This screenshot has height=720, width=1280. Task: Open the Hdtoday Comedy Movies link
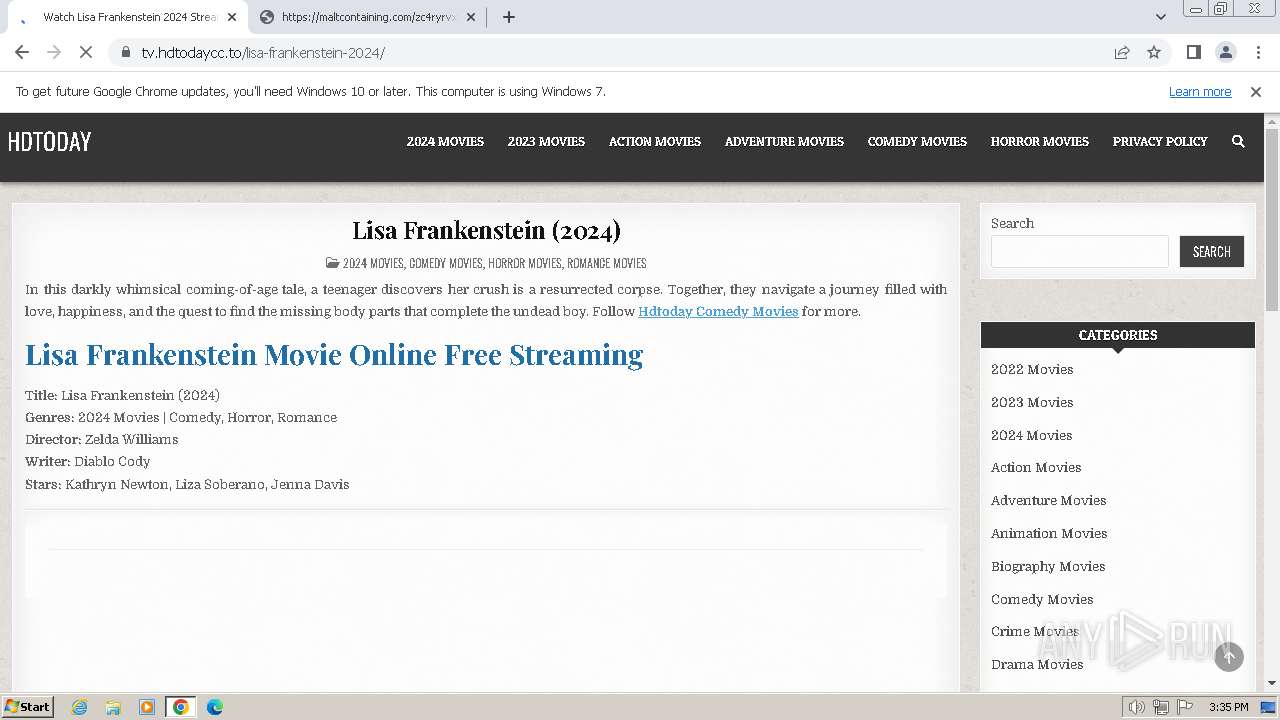click(x=718, y=312)
